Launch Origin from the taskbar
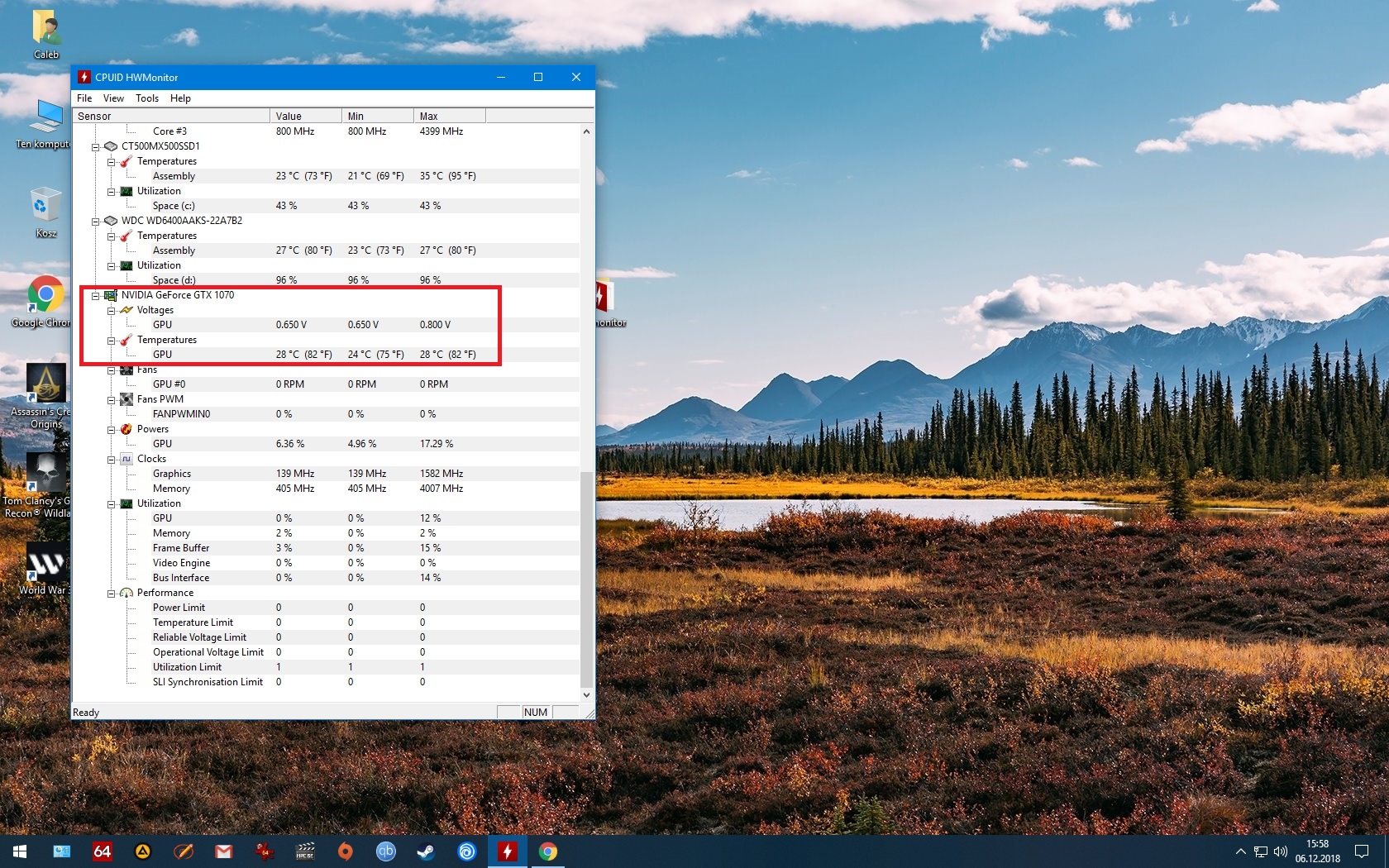Viewport: 1389px width, 868px height. [x=345, y=851]
